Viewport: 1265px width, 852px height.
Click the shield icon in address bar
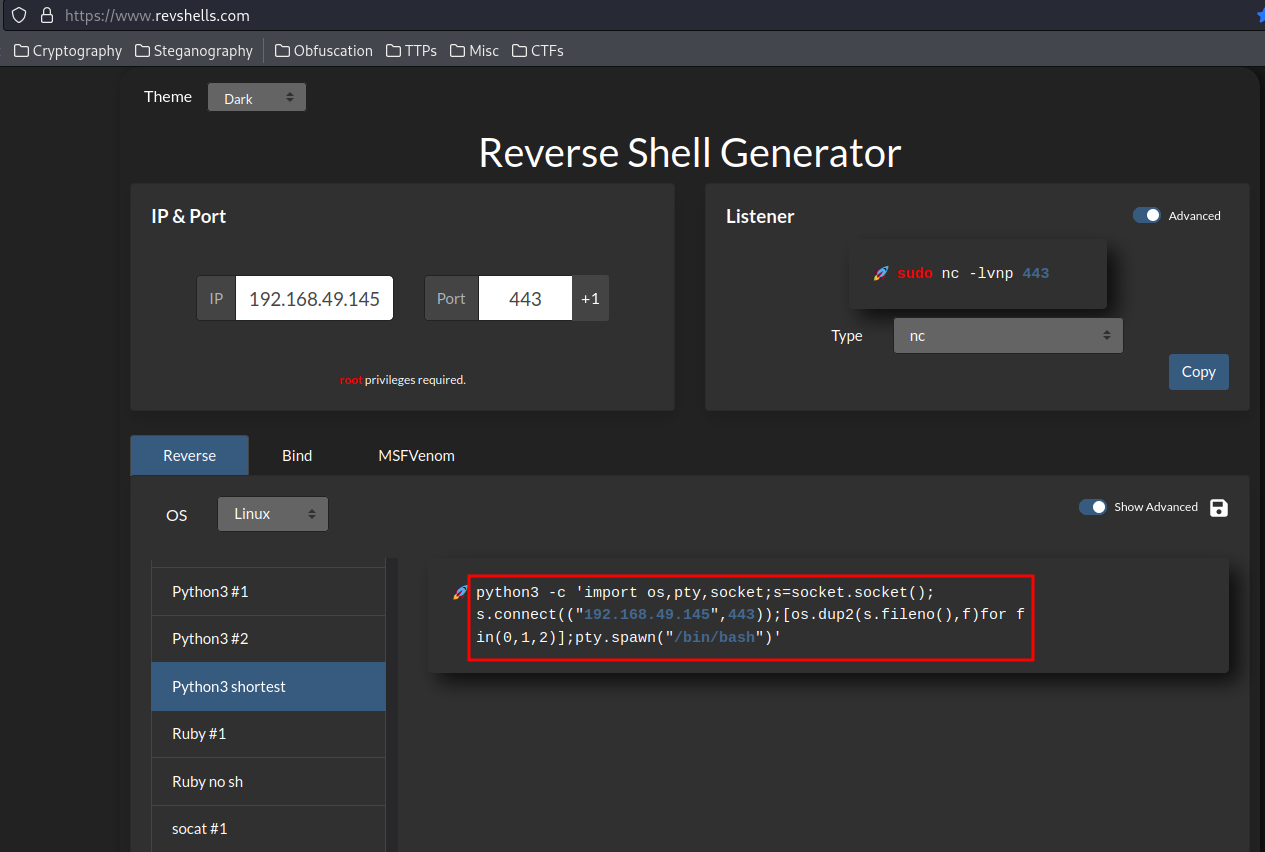(x=18, y=15)
